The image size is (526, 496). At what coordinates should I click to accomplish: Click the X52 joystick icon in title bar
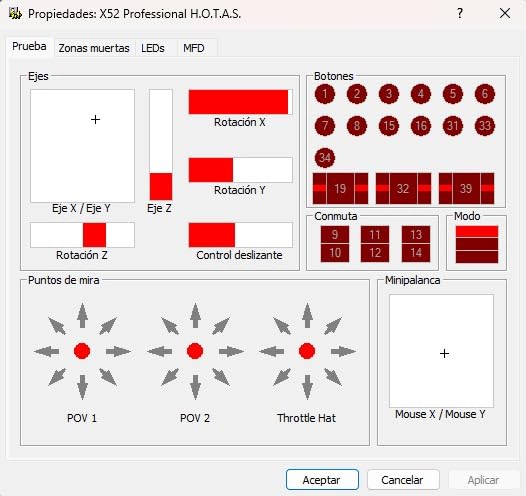(x=15, y=13)
